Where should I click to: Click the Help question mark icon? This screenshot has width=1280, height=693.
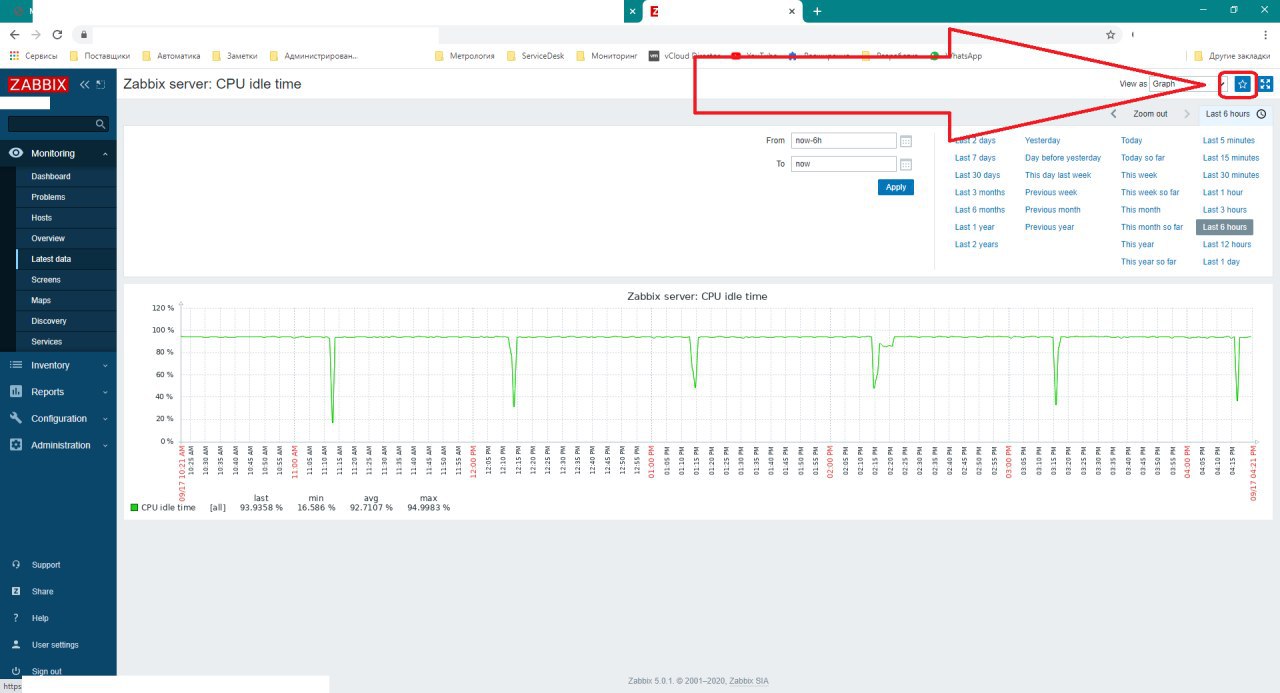tap(16, 618)
